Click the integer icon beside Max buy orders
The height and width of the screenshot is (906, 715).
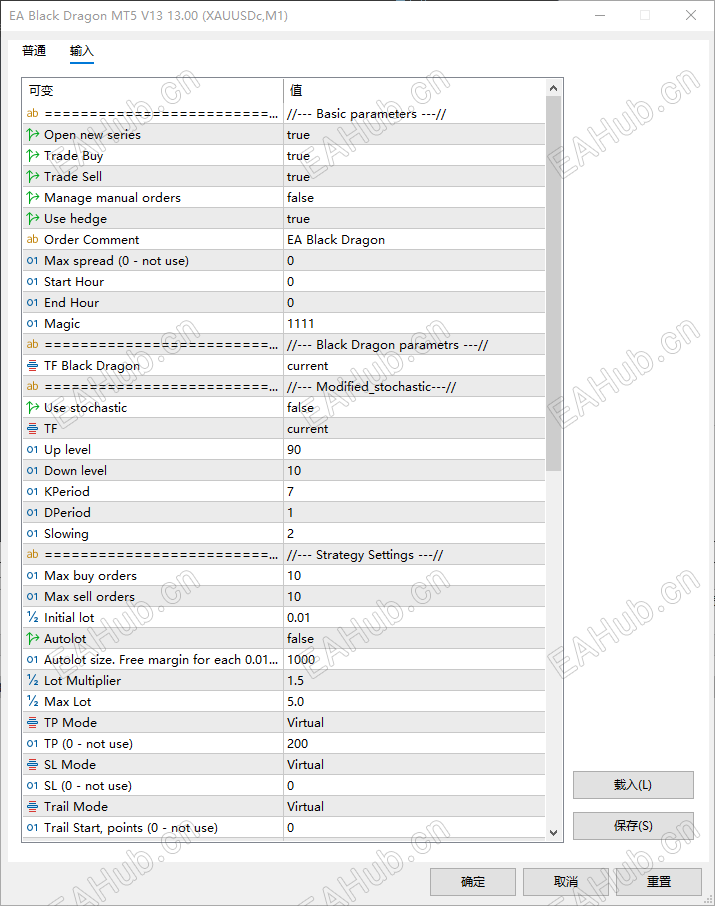(x=33, y=575)
